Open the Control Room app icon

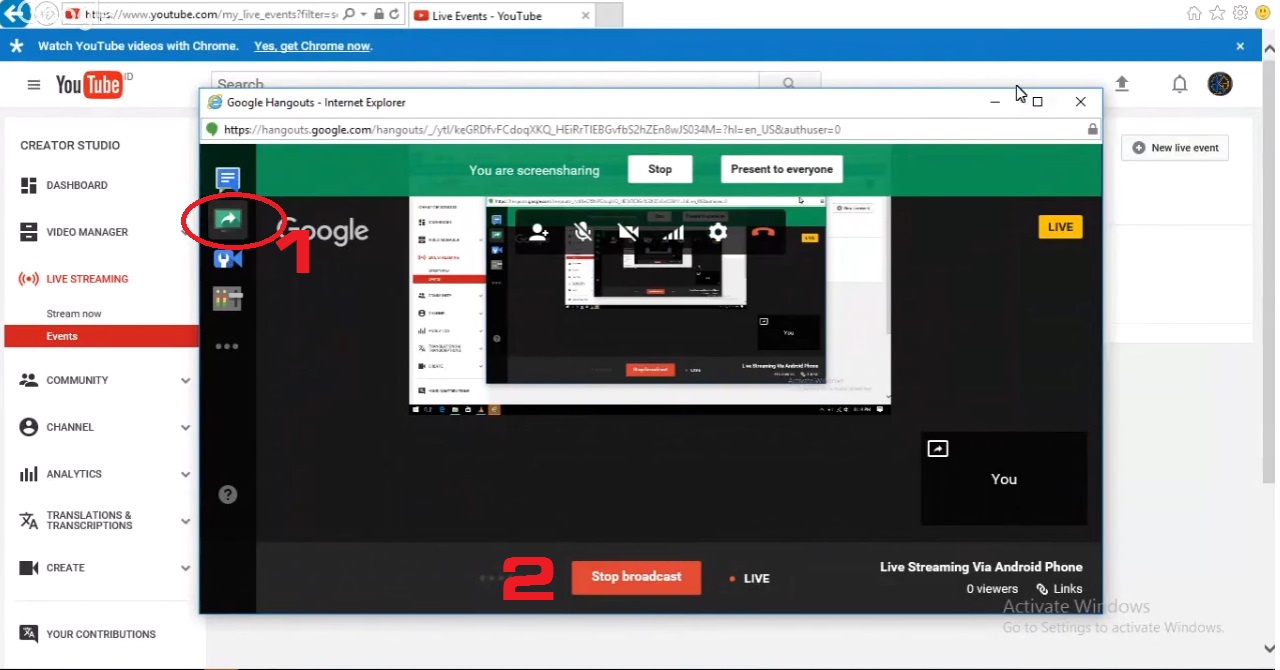point(228,298)
